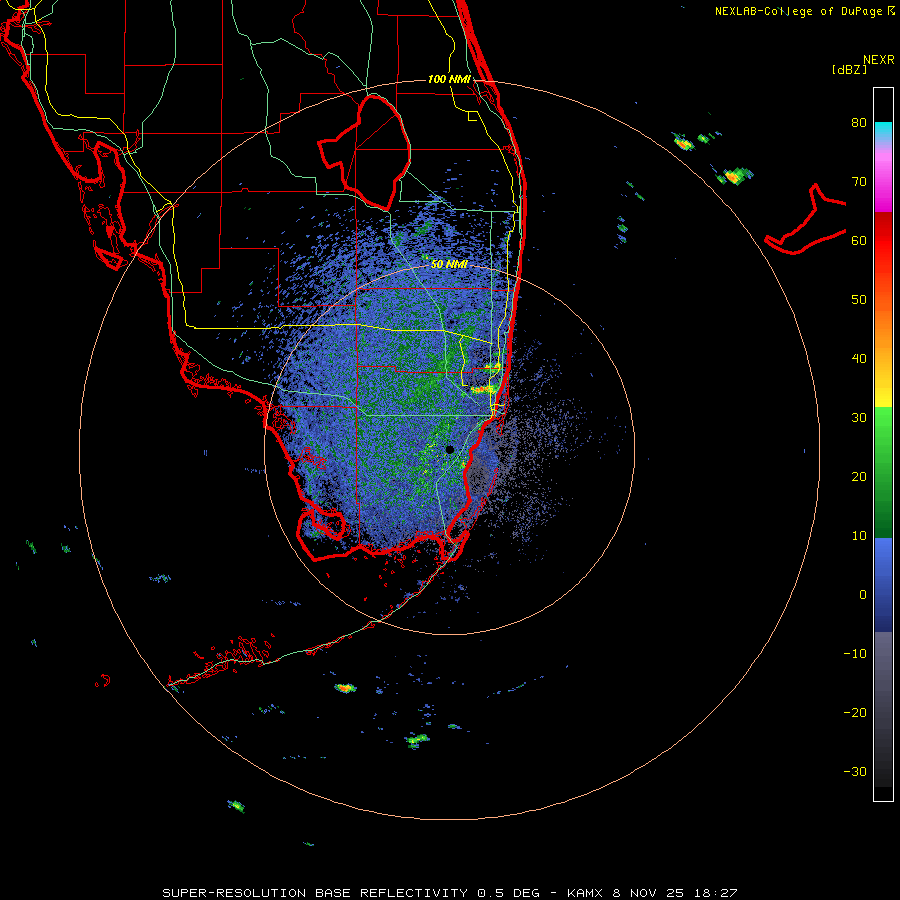This screenshot has width=900, height=900.
Task: Click the 100 NMI range ring label
Action: 449,79
